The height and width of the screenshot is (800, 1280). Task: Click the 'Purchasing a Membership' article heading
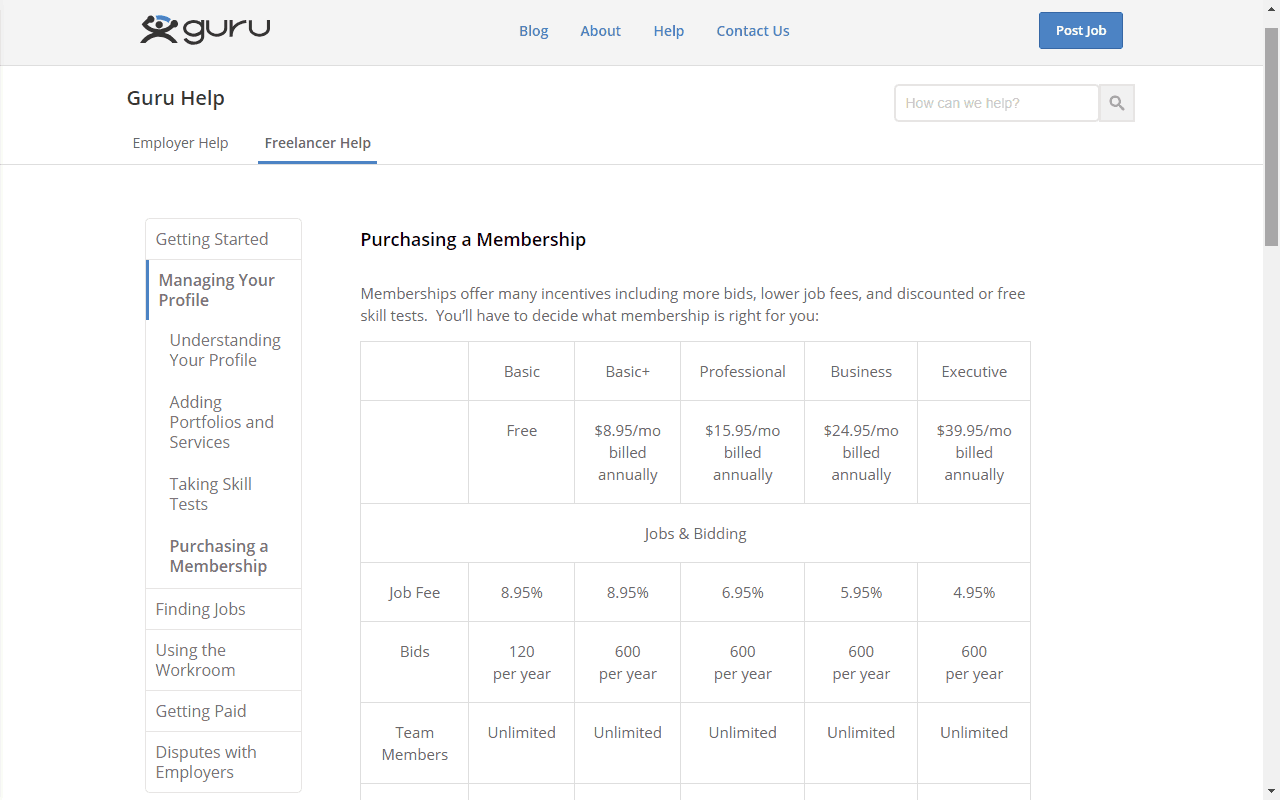point(473,240)
